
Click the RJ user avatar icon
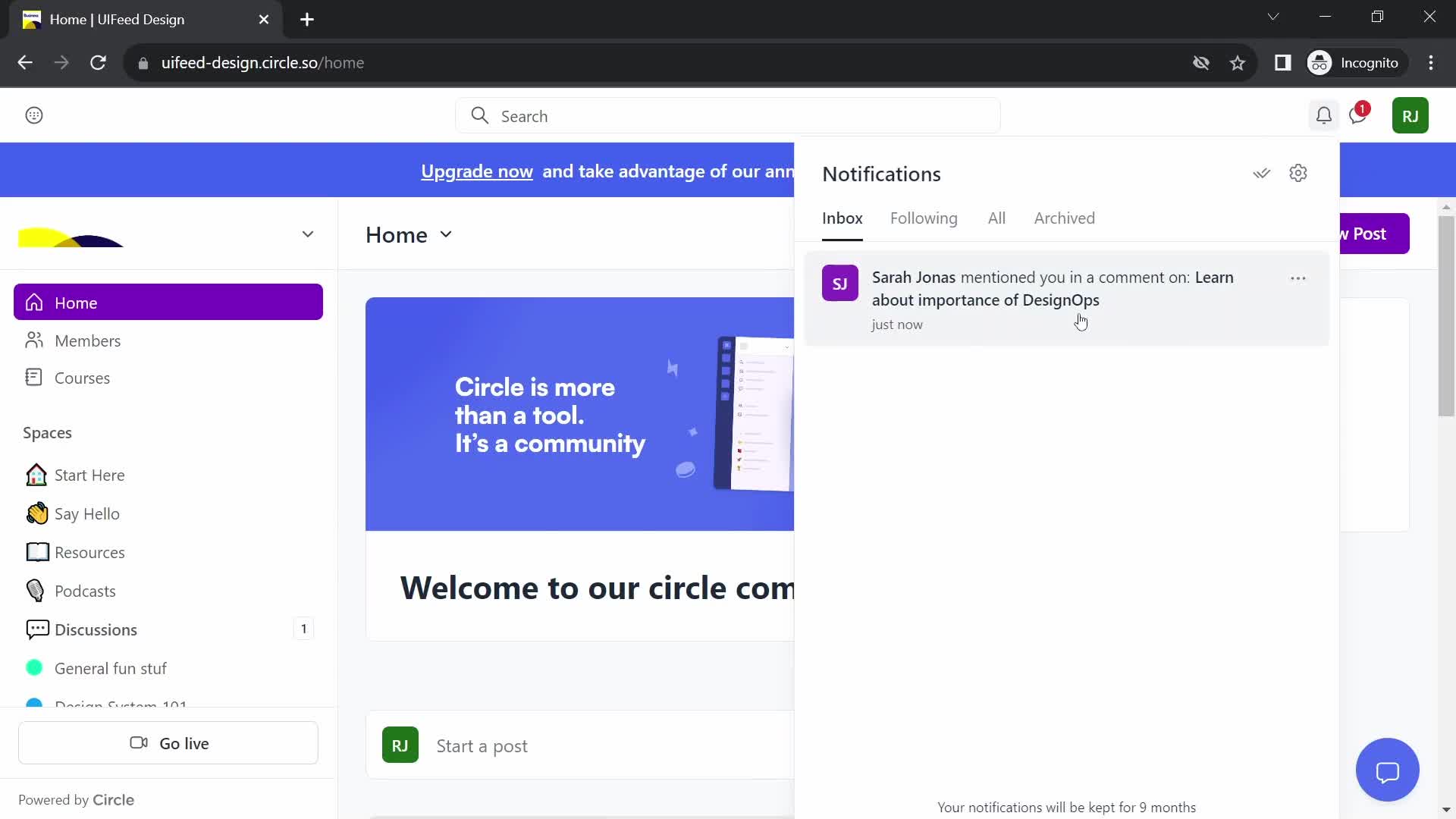(x=1409, y=115)
